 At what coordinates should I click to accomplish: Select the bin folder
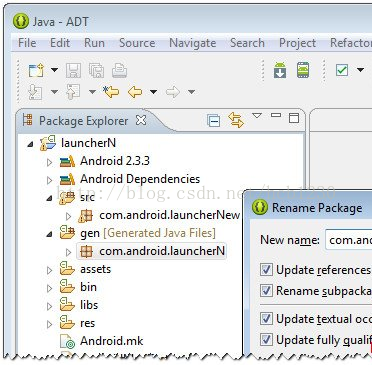tap(88, 287)
